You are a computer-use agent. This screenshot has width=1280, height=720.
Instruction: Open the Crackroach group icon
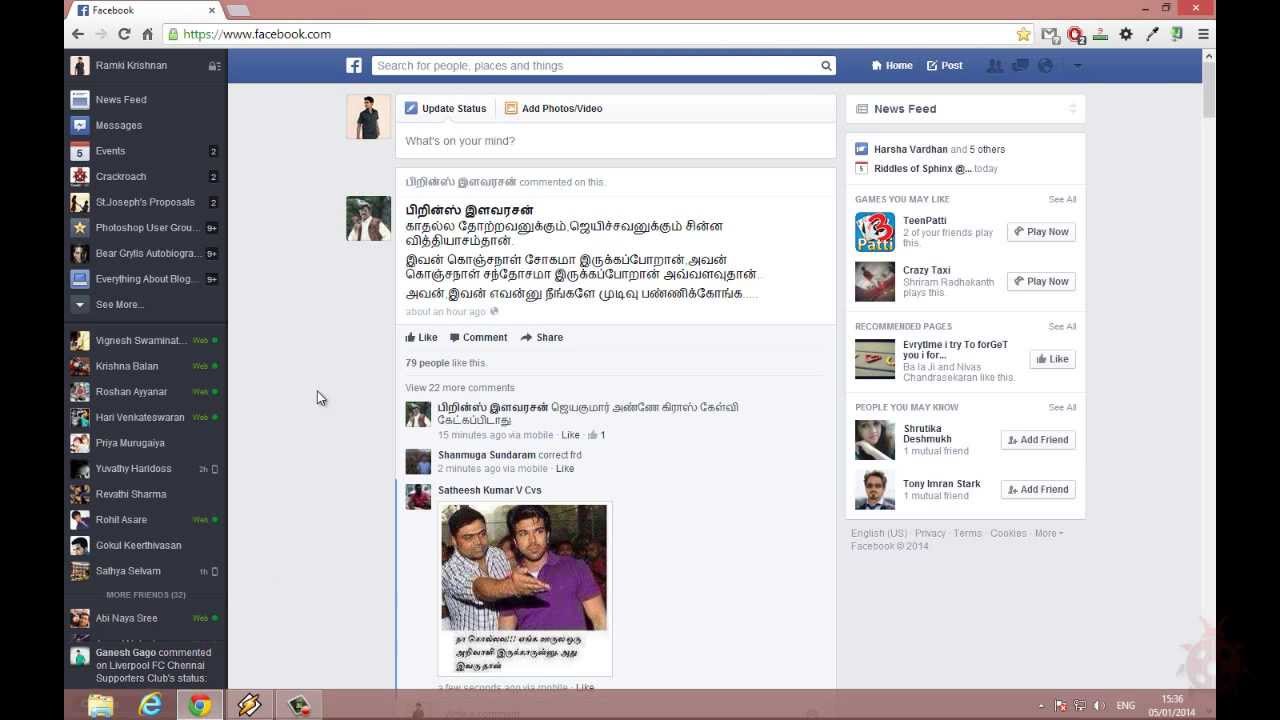pos(80,176)
